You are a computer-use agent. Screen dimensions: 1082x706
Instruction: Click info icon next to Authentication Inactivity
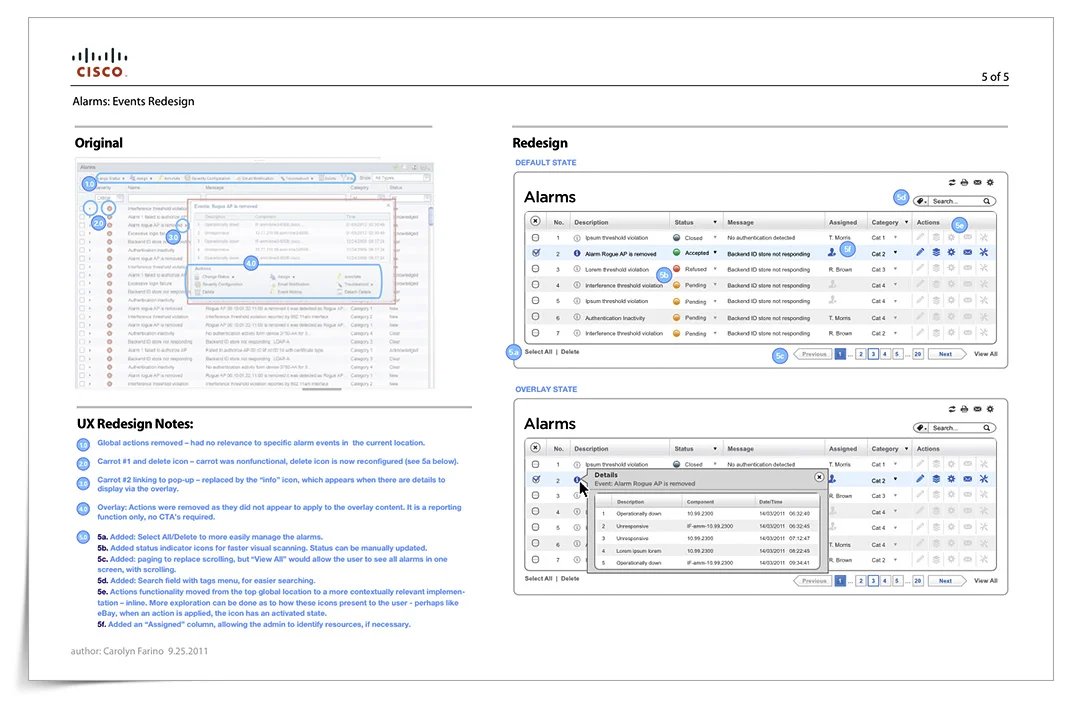(x=577, y=317)
